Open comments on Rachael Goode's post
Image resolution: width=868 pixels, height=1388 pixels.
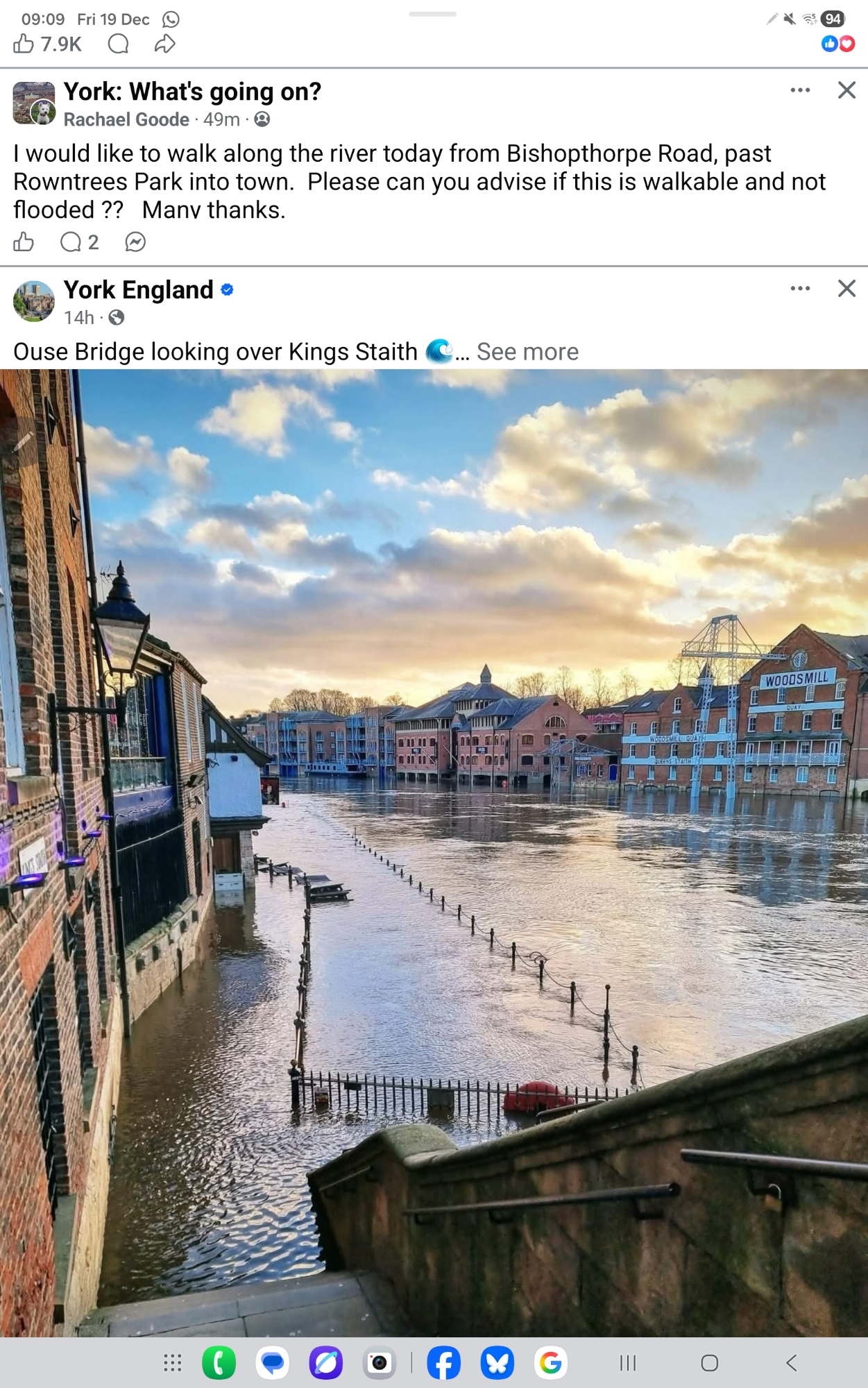[x=78, y=242]
